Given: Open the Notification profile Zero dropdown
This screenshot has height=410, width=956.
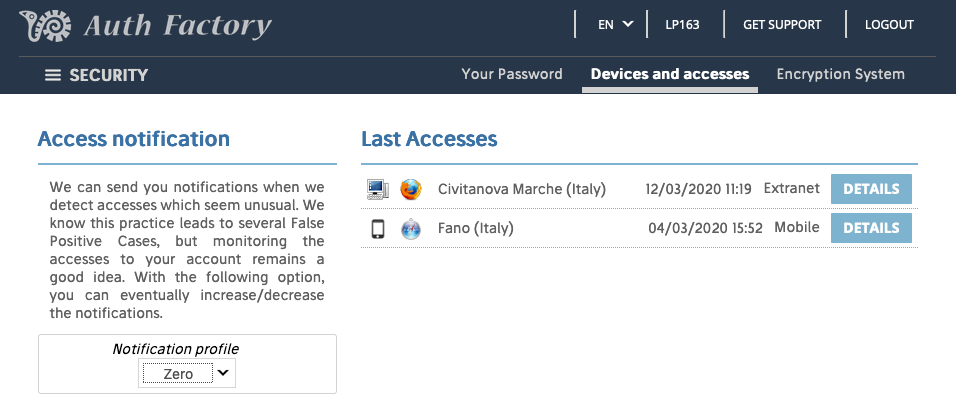Looking at the screenshot, I should (187, 373).
